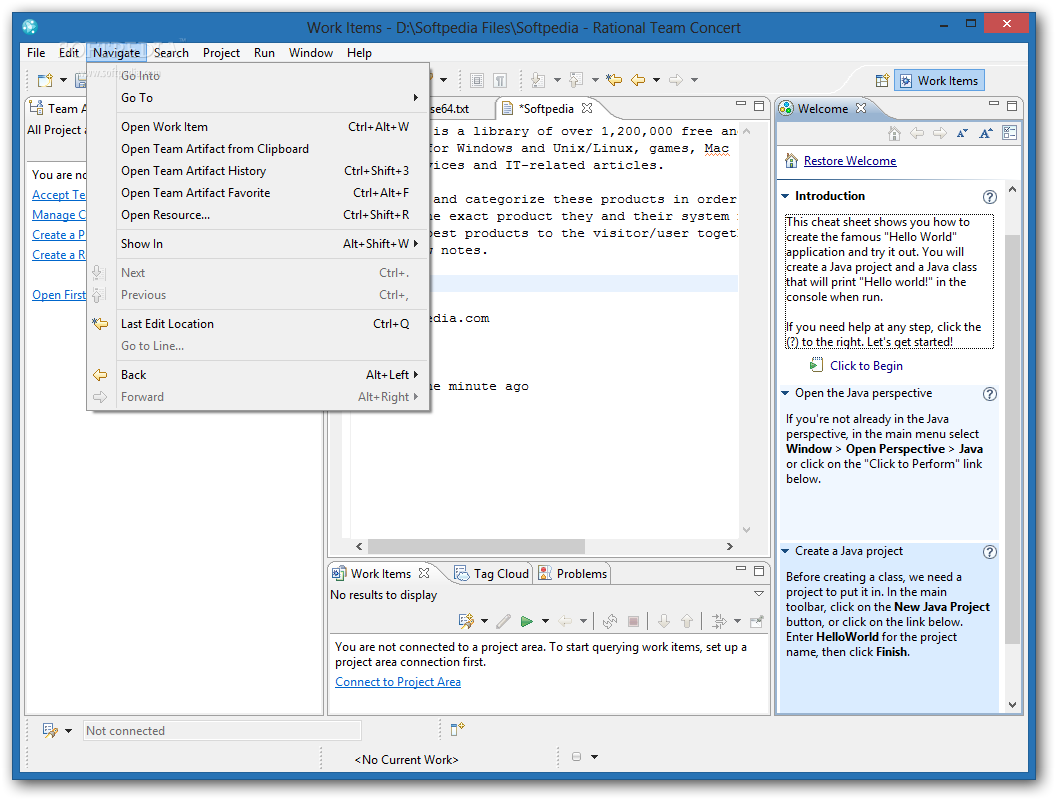Click the Next Annotation toolbar icon

coord(537,81)
